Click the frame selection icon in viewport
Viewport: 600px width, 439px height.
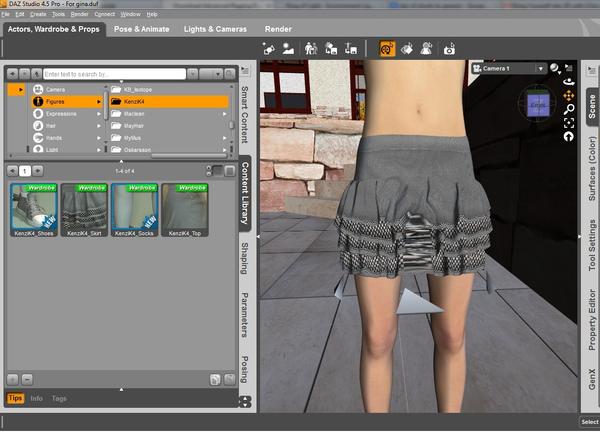[569, 122]
